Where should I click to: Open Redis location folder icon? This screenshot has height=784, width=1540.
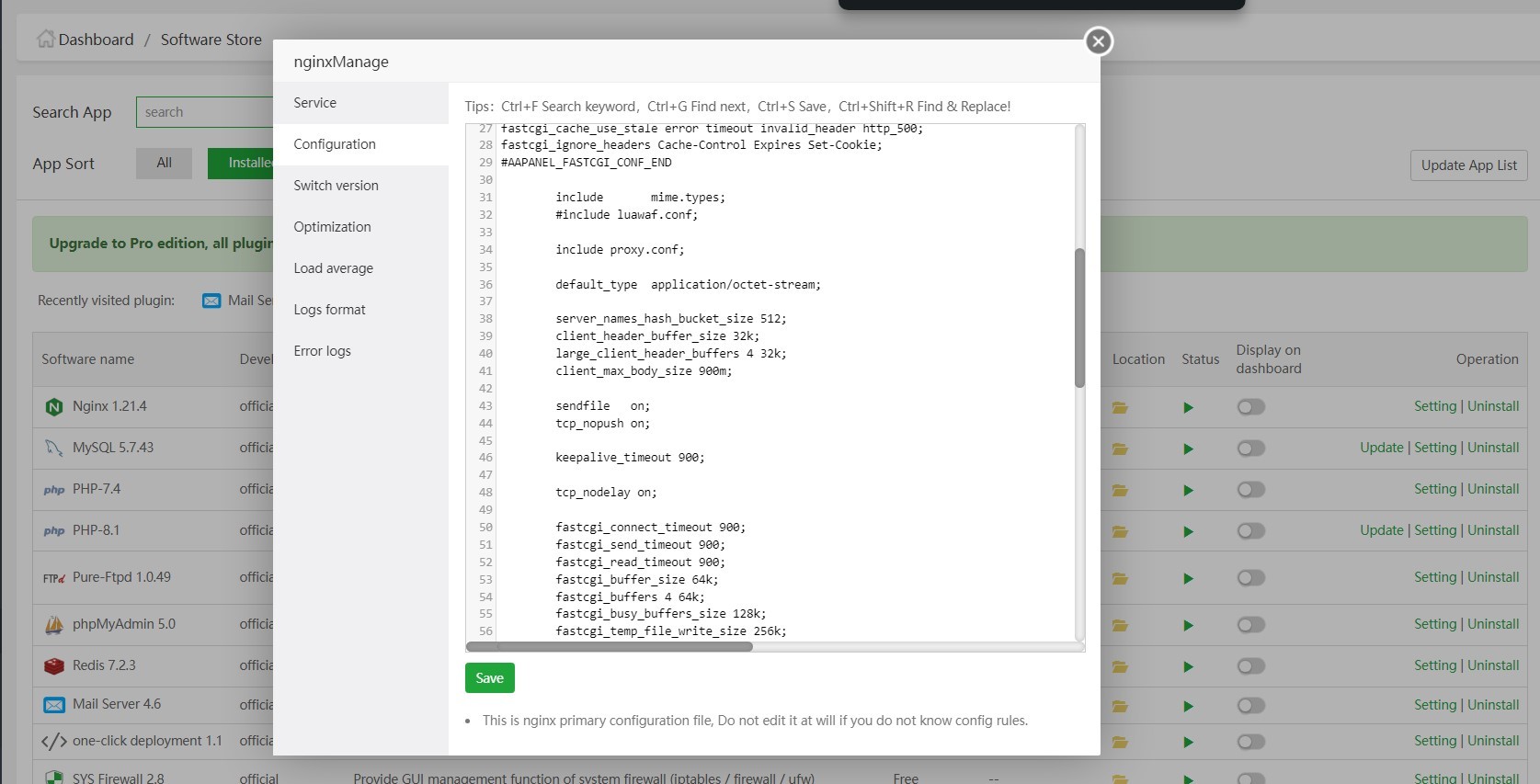1120,666
